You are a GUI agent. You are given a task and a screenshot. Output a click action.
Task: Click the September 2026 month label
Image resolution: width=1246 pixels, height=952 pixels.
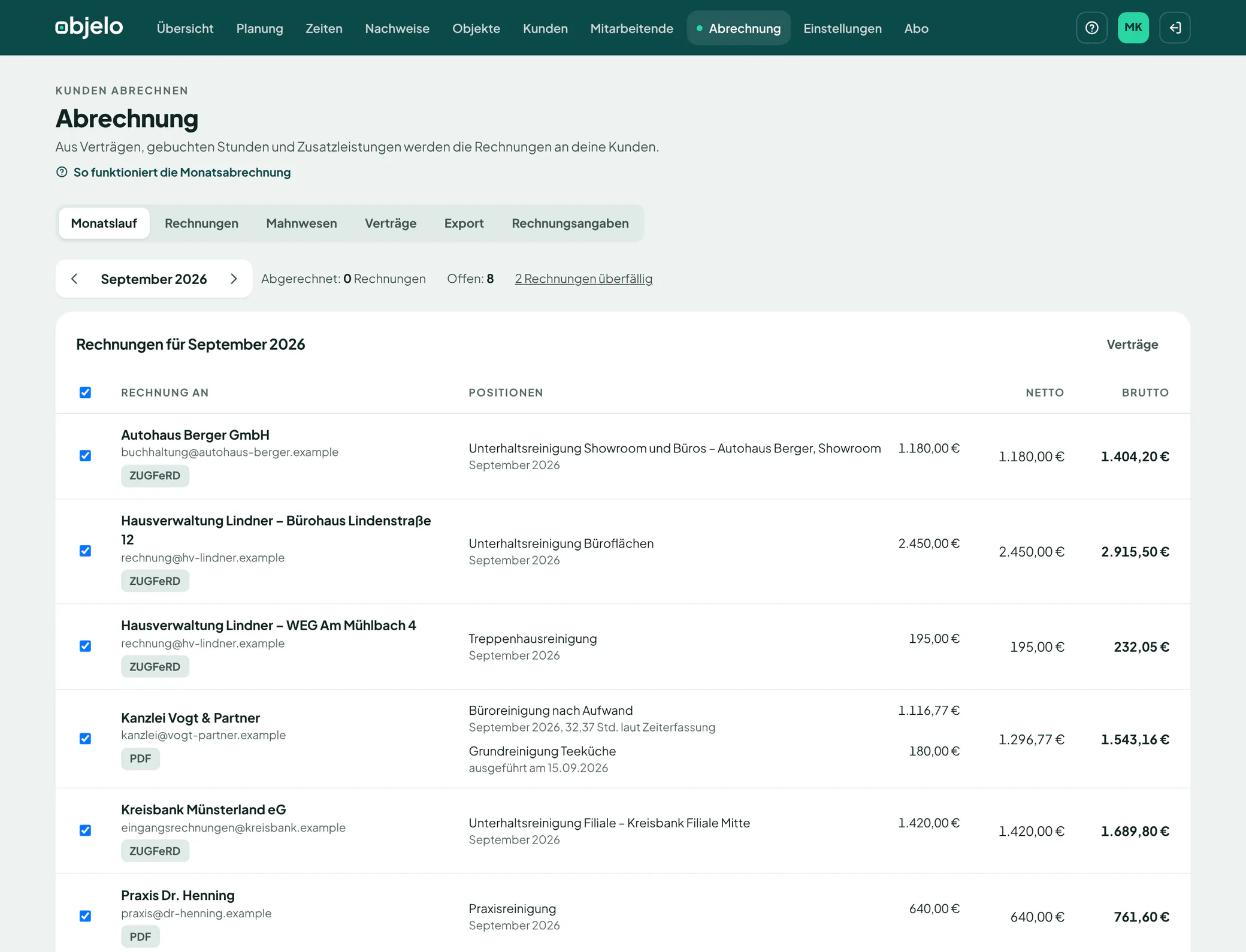tap(154, 279)
